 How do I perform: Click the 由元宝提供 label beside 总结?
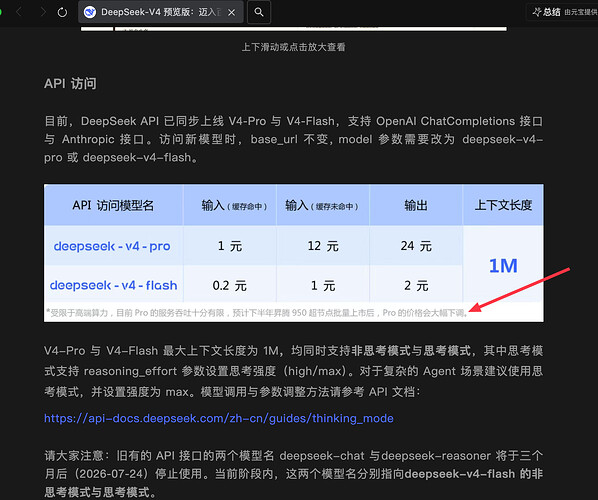580,12
